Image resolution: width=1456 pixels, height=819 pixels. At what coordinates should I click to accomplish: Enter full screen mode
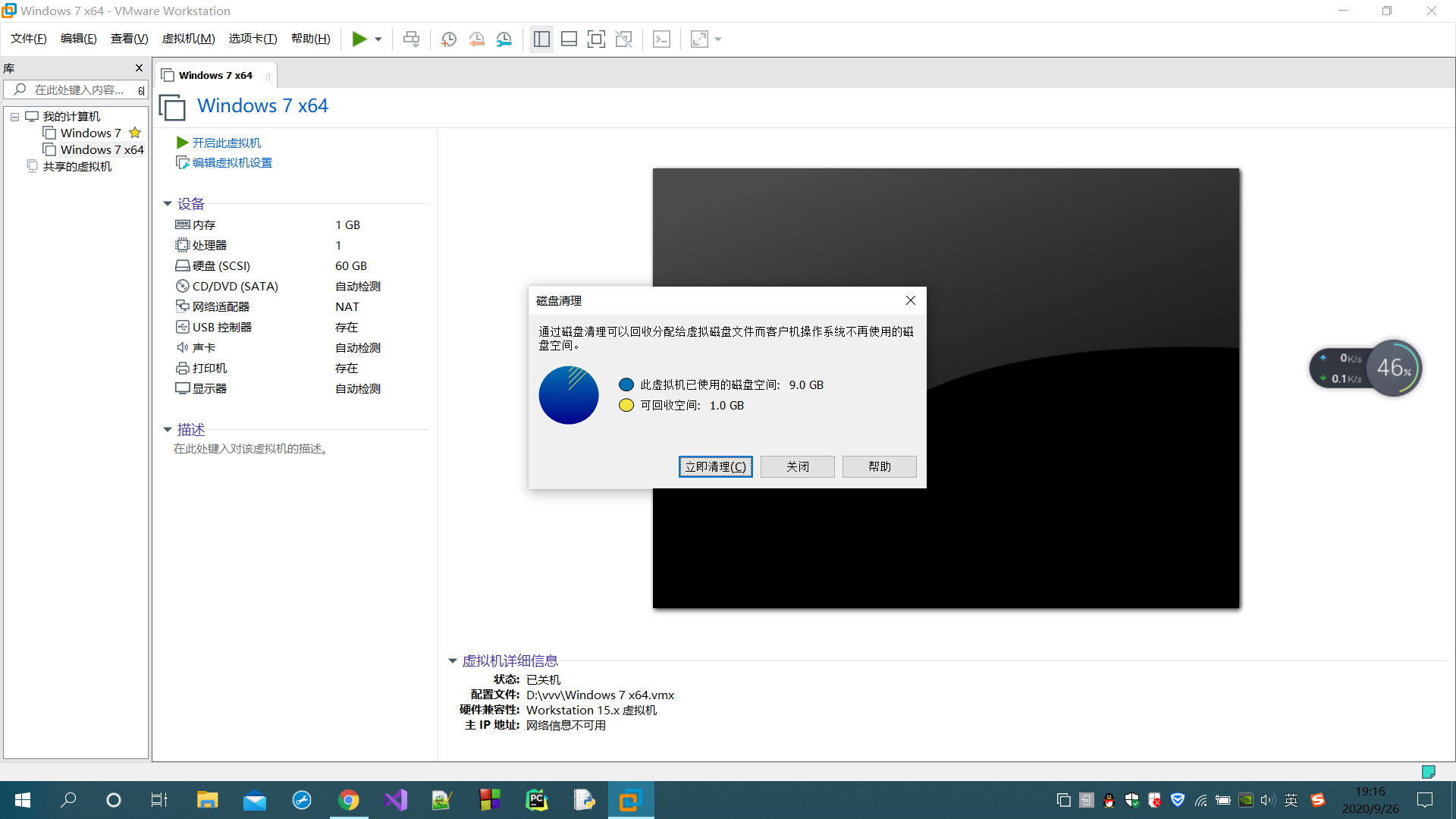pos(596,39)
